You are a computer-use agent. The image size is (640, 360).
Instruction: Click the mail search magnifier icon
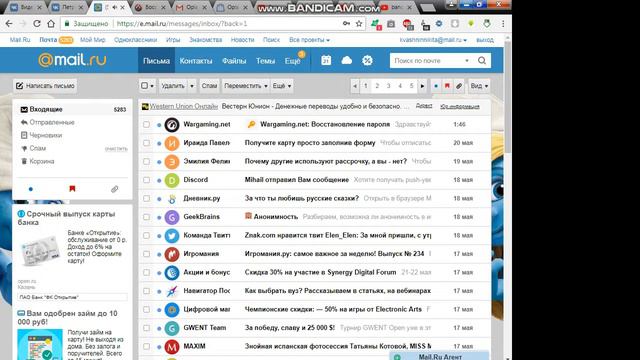click(x=482, y=60)
